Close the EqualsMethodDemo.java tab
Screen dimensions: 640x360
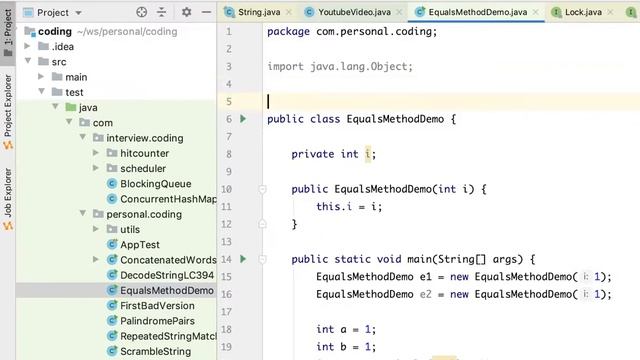pyautogui.click(x=536, y=12)
